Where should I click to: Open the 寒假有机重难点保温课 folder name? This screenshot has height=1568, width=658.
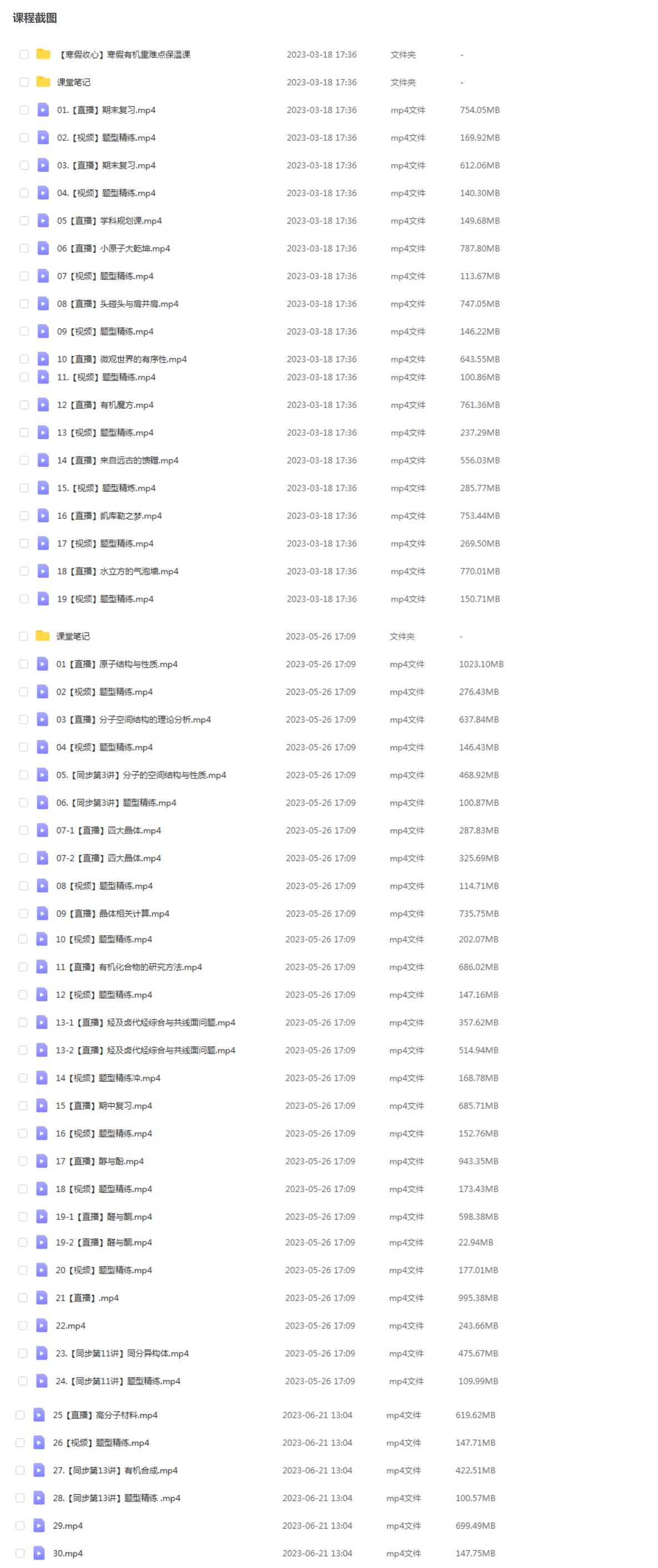pos(124,54)
